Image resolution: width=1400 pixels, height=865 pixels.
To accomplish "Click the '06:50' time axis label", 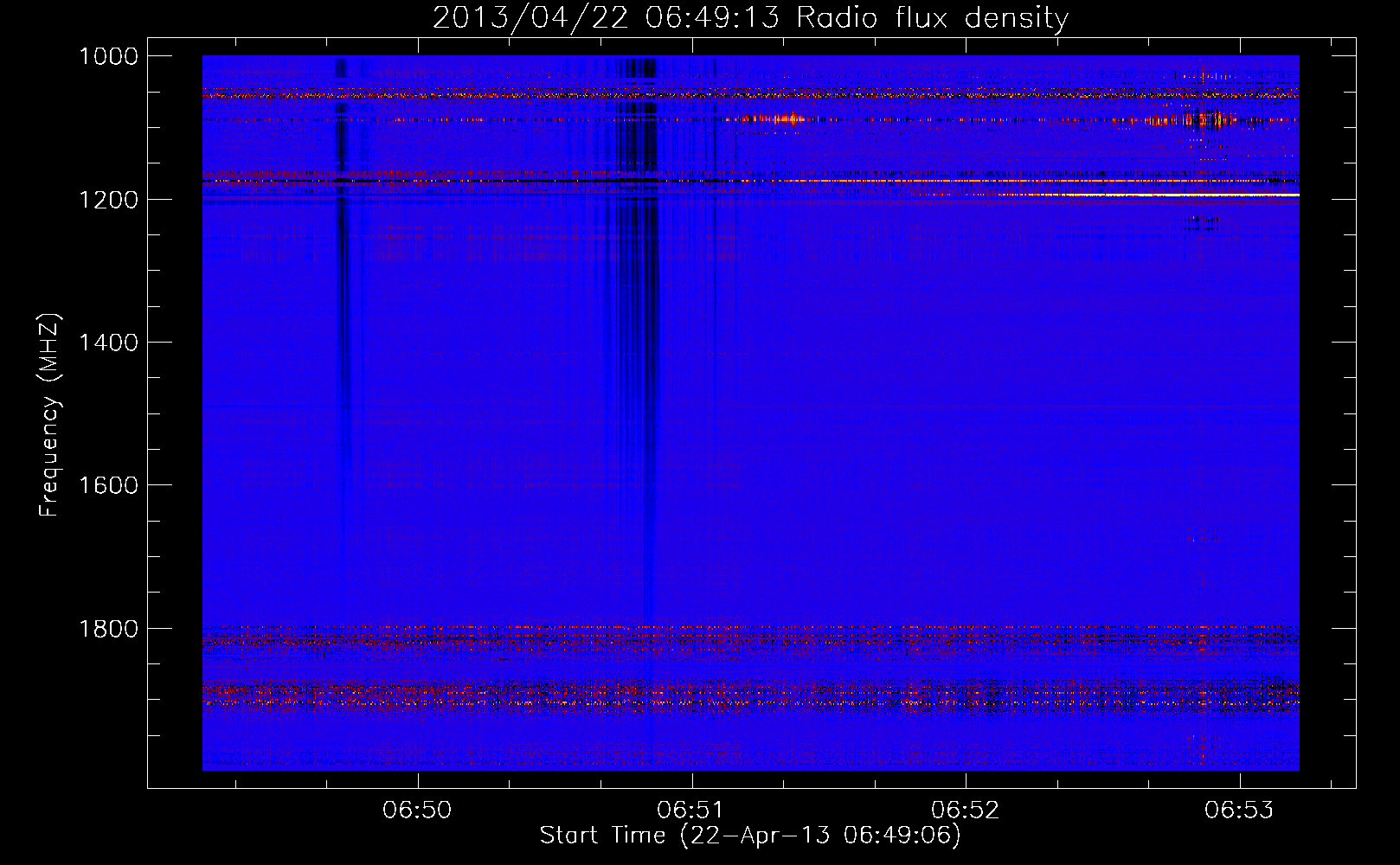I will click(x=418, y=811).
